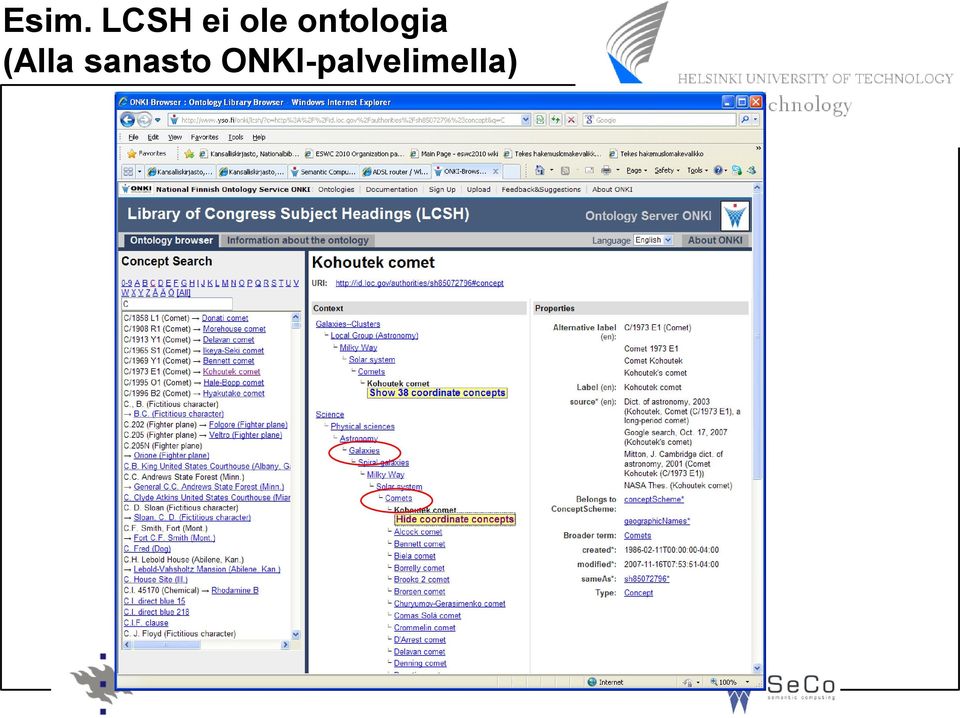
Task: Open the Help menu in menu bar
Action: [259, 137]
